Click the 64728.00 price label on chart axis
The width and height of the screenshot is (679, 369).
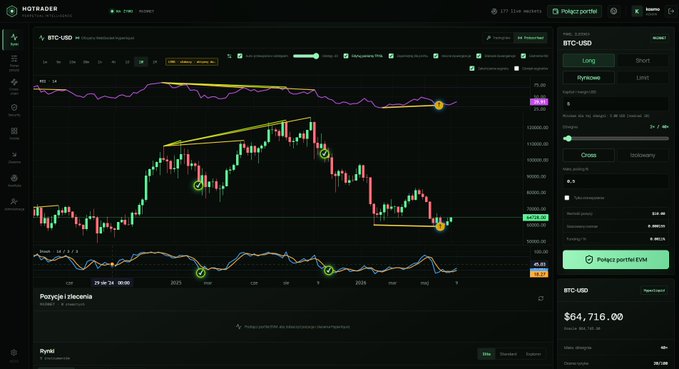click(536, 217)
